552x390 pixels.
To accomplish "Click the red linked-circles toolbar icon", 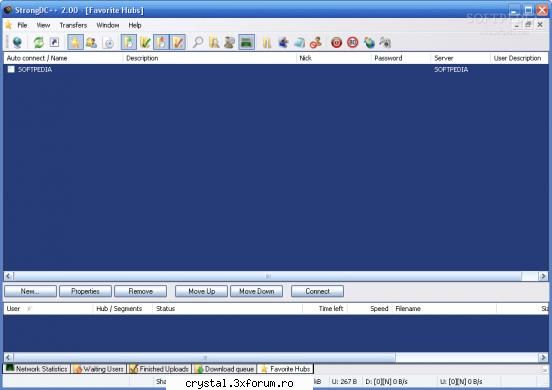I will (316, 43).
